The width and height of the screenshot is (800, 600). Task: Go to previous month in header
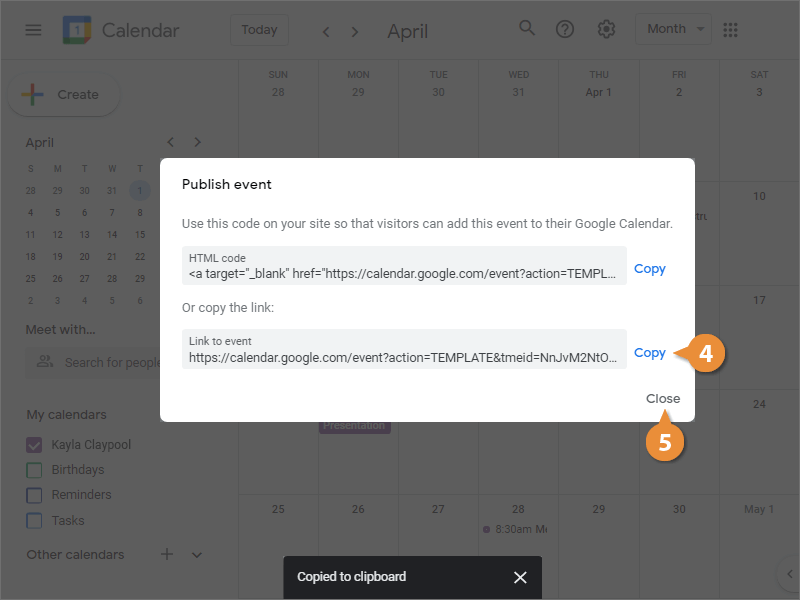tap(326, 31)
